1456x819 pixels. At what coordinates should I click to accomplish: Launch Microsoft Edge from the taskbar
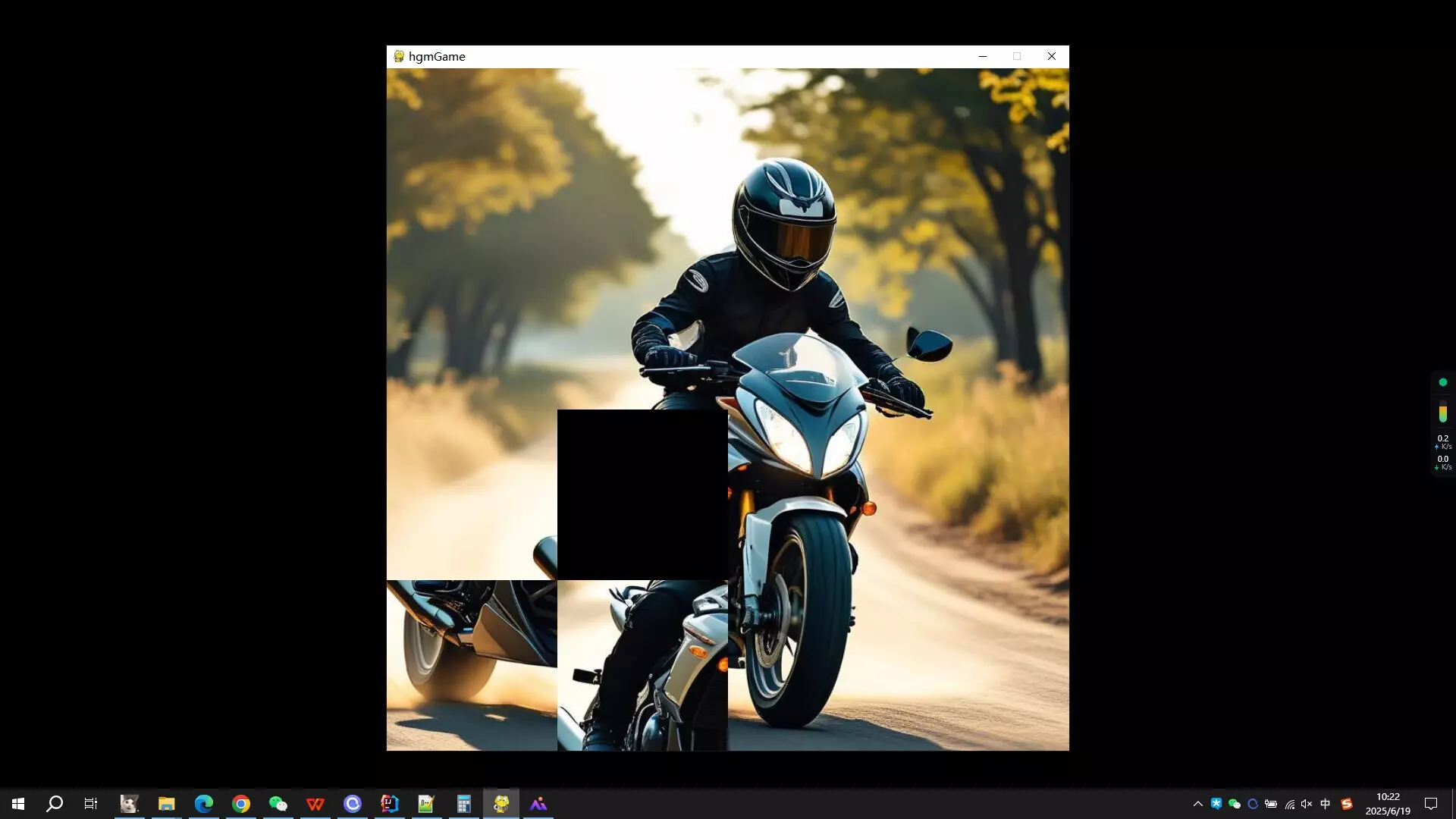point(203,803)
